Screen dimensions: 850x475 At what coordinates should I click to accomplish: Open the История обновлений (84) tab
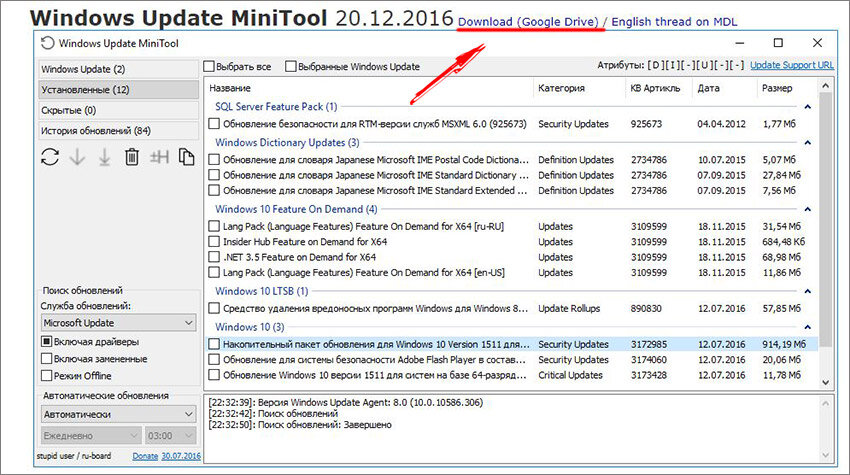118,131
